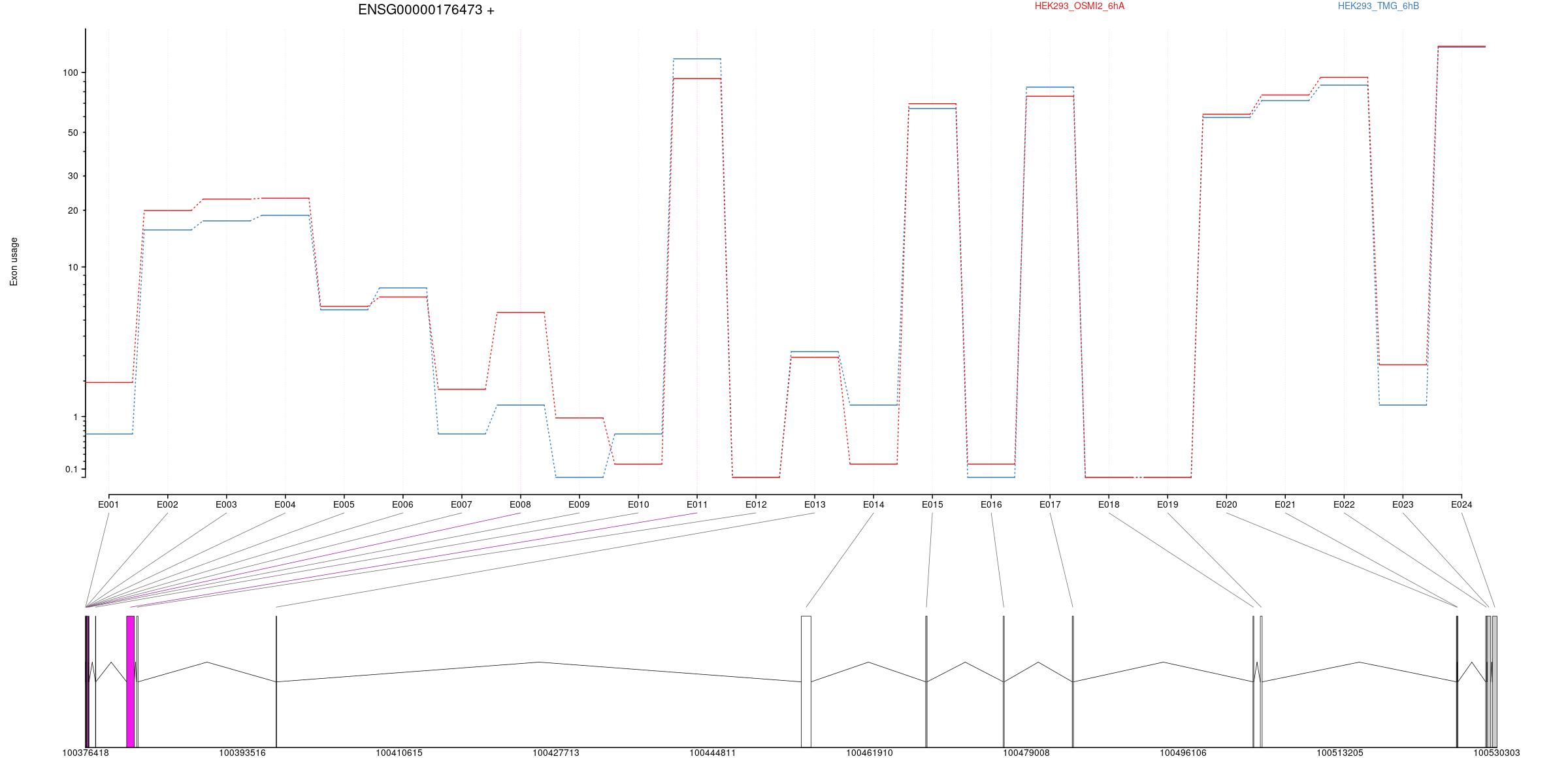Click the magenta highlighted exon block
The width and height of the screenshot is (1568, 784).
(x=131, y=681)
